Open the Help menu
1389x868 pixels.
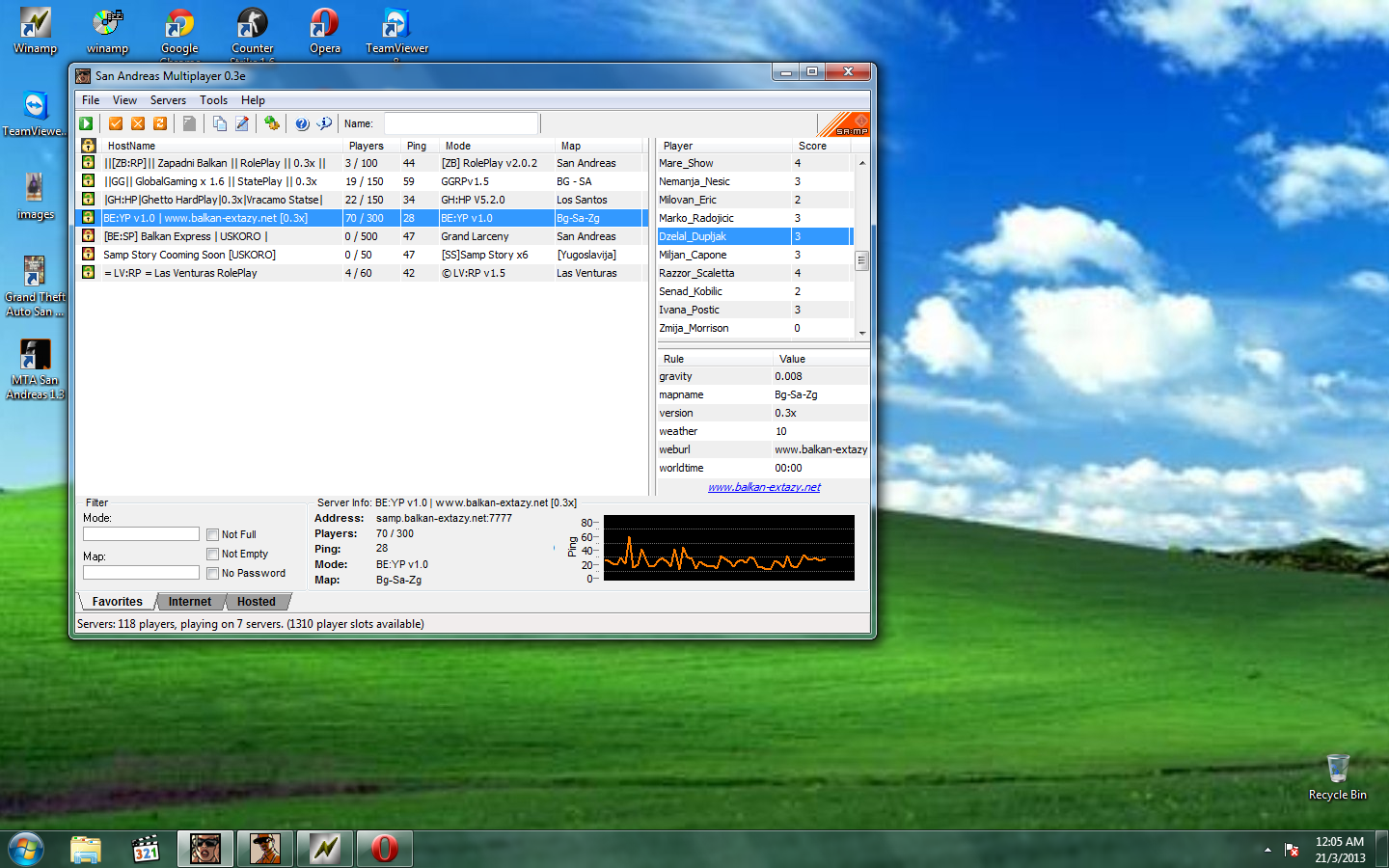pos(253,100)
